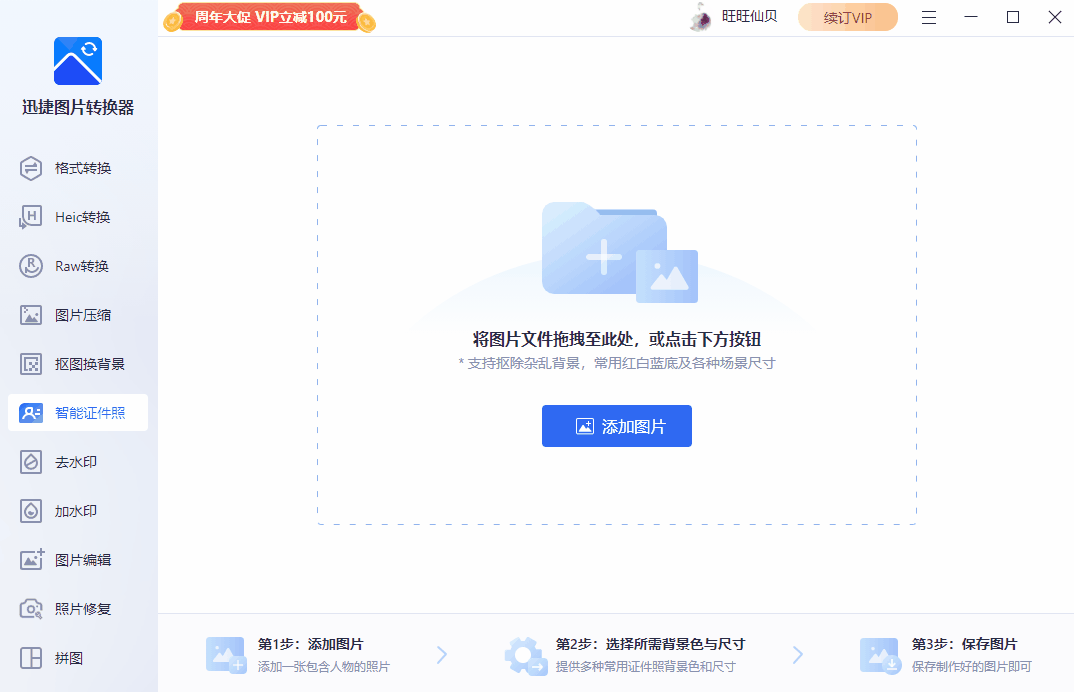
Task: Click 提供多种常用证件照背景色和尺寸 description
Action: point(645,667)
